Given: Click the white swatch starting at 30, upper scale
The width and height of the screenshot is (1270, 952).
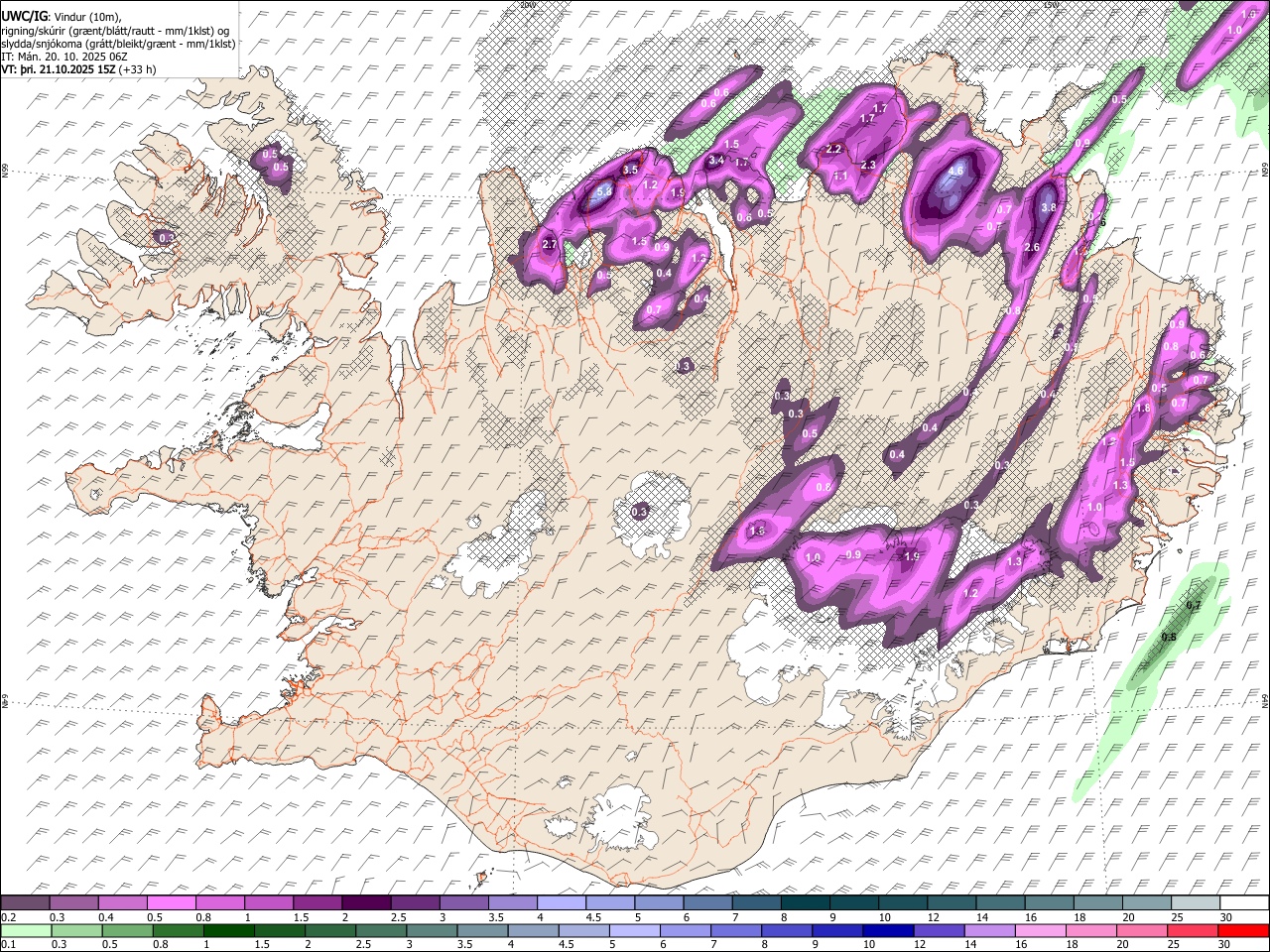Looking at the screenshot, I should (x=1244, y=903).
